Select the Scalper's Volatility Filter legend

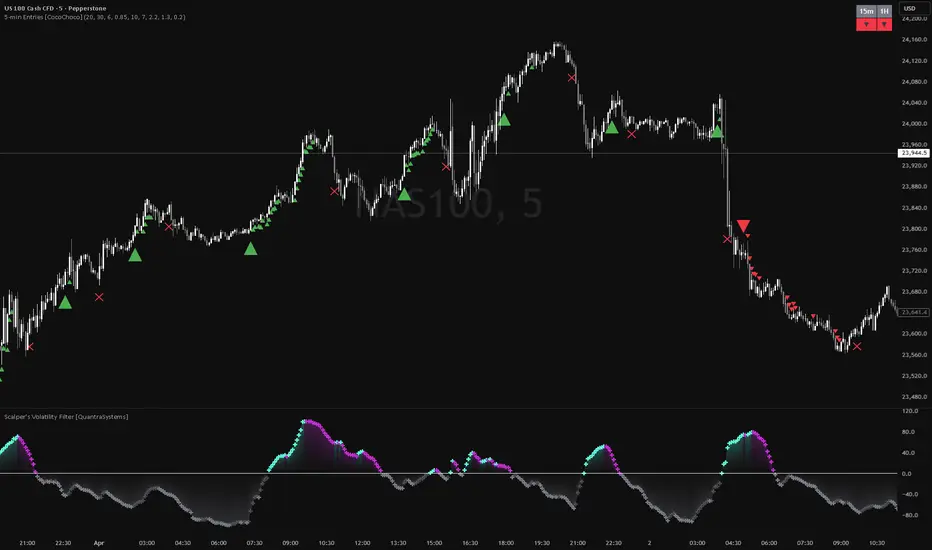66,417
